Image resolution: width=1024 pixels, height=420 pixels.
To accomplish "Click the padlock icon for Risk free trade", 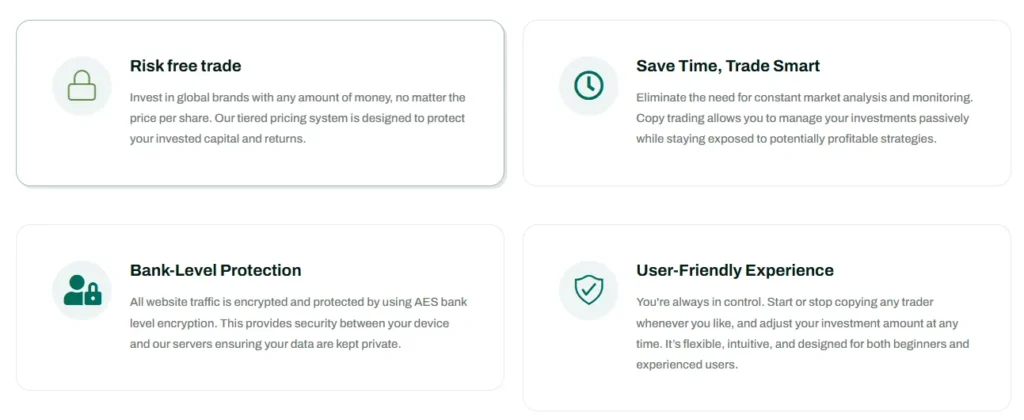I will point(82,86).
